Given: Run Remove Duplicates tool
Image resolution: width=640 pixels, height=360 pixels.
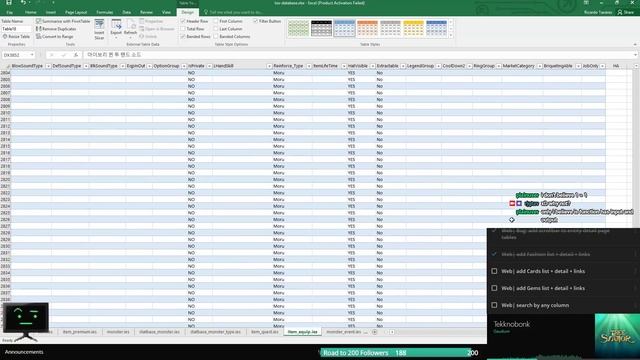Looking at the screenshot, I should click(56, 29).
